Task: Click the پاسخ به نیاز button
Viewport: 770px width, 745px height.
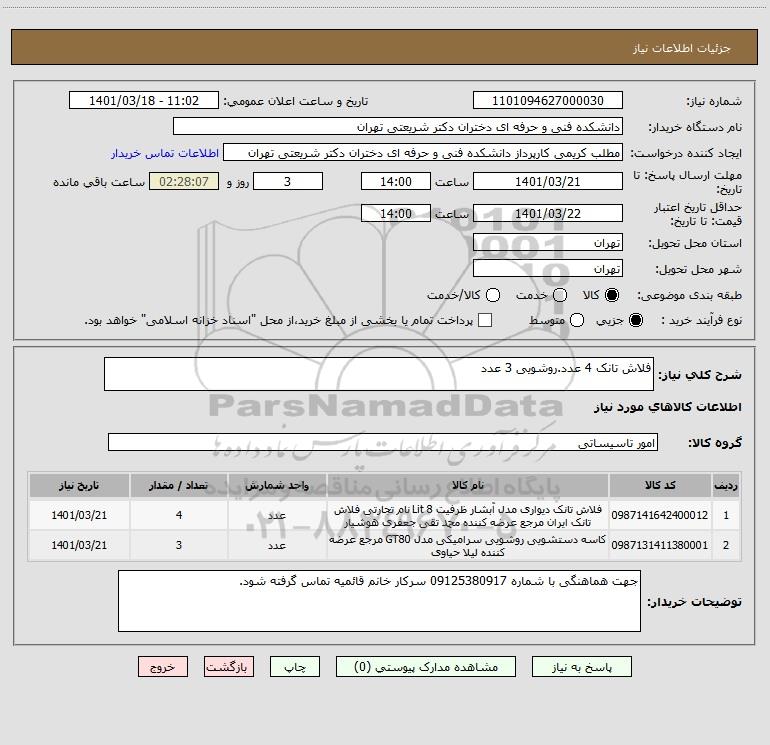Action: (x=581, y=666)
